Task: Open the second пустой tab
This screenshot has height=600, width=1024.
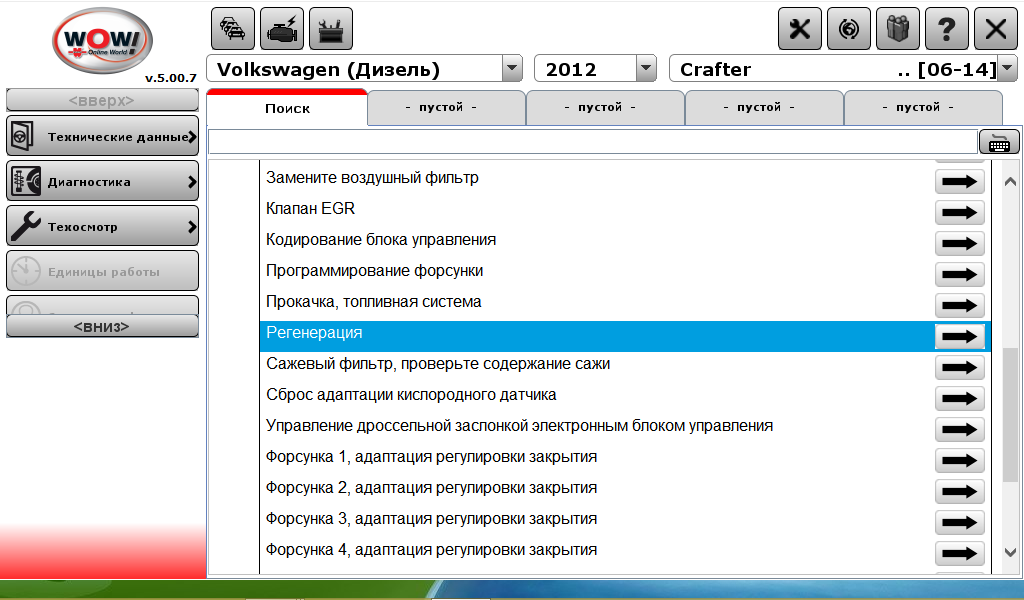Action: 605,107
